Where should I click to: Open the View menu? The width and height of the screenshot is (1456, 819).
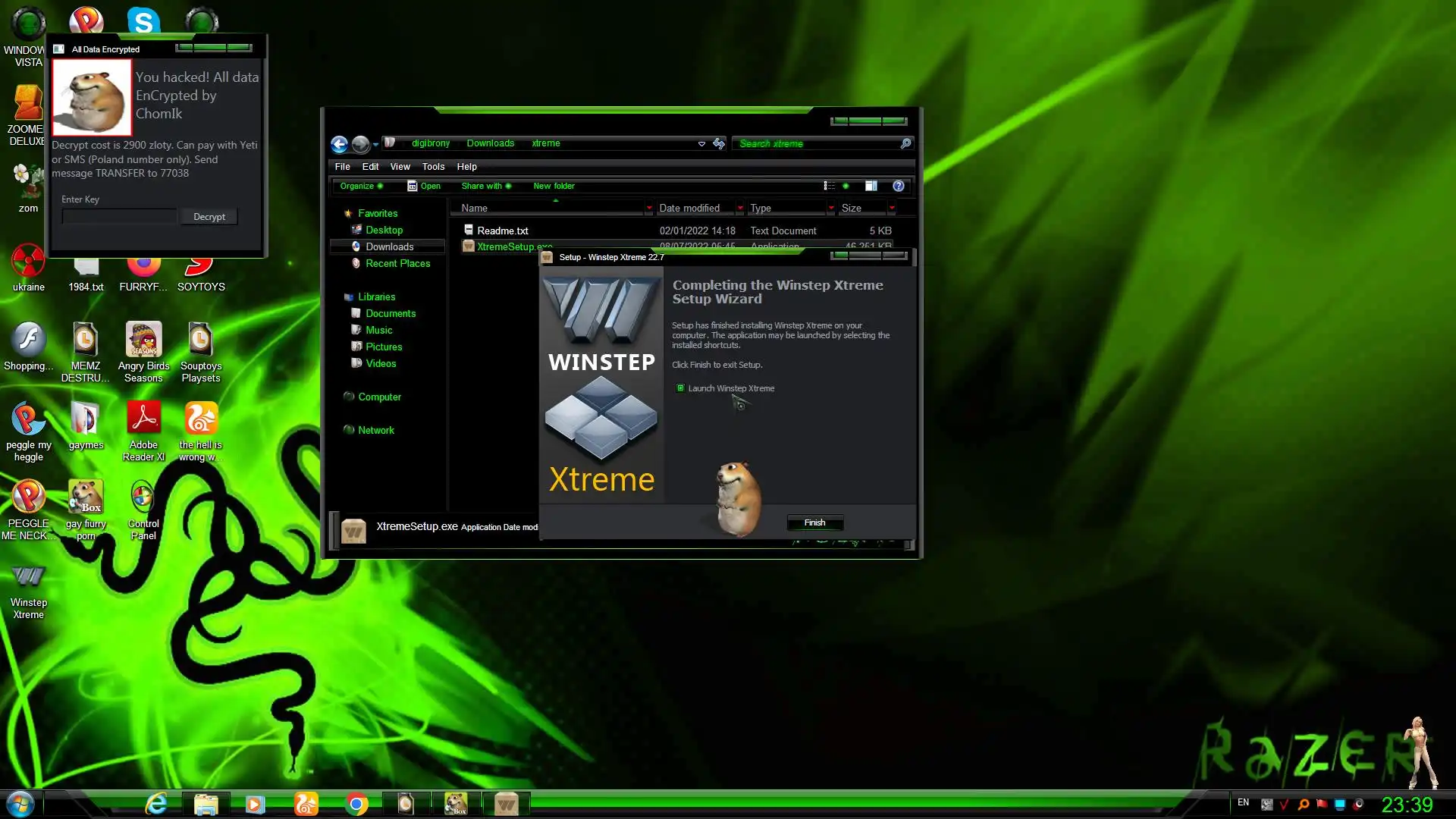[x=400, y=167]
